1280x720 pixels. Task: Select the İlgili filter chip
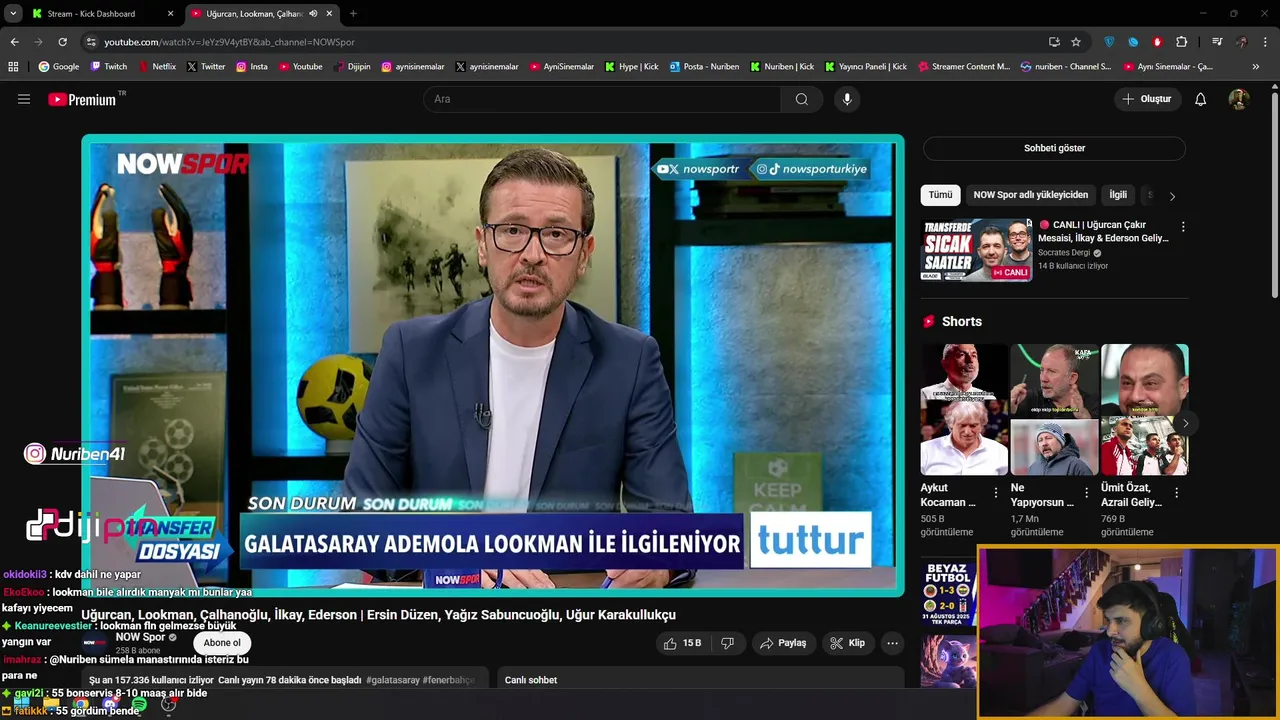[1118, 195]
